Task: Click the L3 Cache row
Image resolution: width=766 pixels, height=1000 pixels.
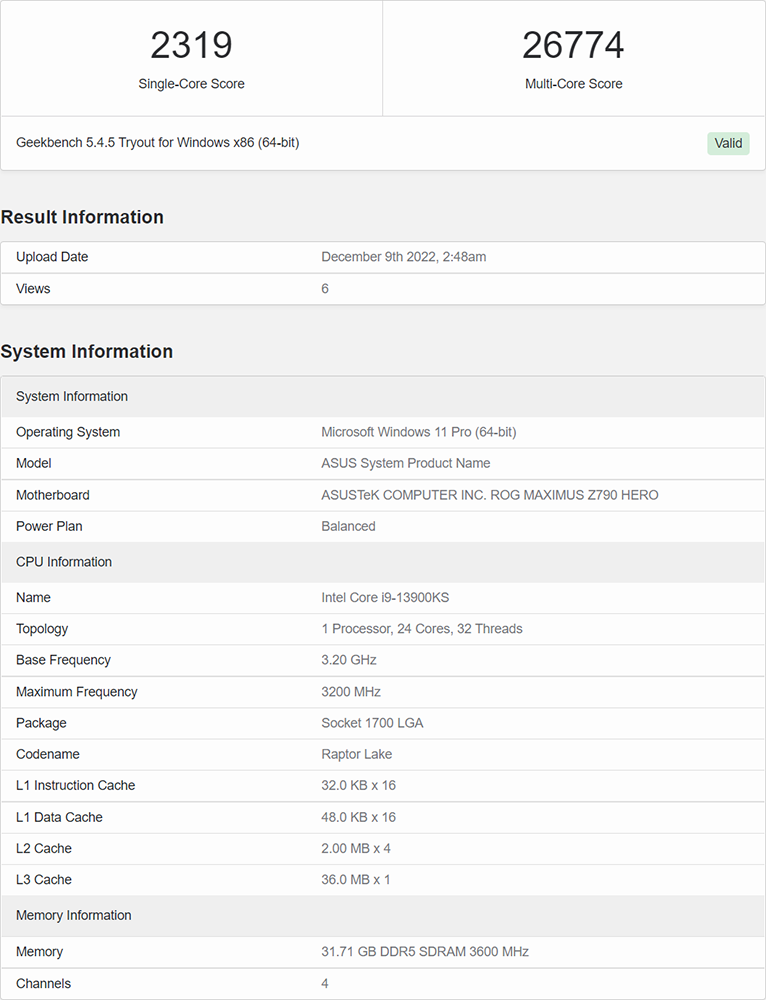Action: click(383, 880)
